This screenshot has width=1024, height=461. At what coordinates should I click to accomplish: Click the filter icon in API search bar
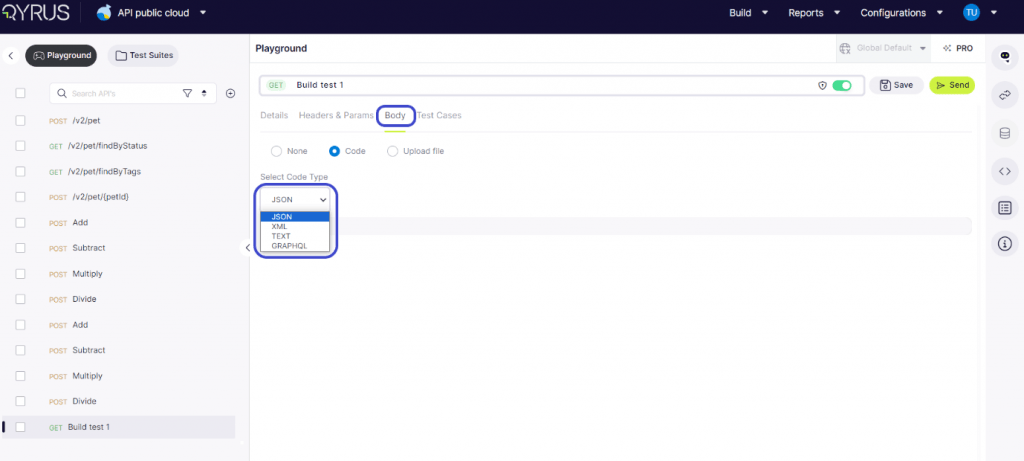tap(187, 93)
